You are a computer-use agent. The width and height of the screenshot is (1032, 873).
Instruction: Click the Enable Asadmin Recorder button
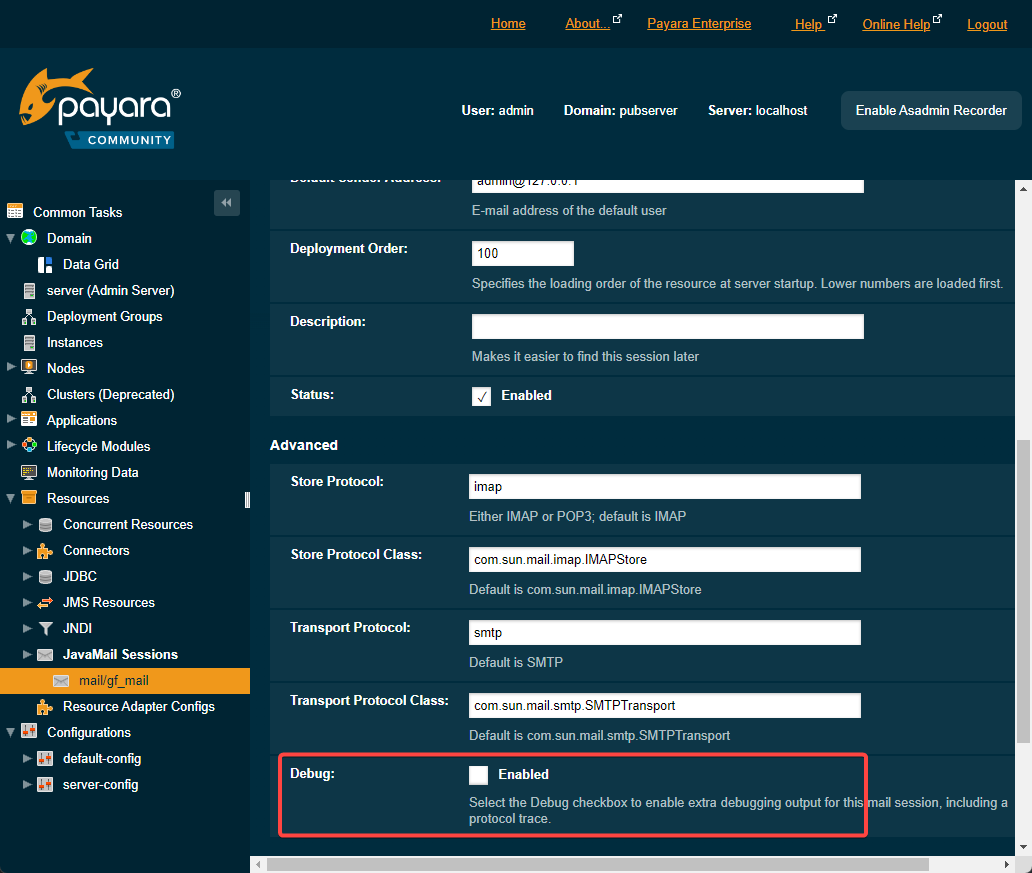coord(931,110)
